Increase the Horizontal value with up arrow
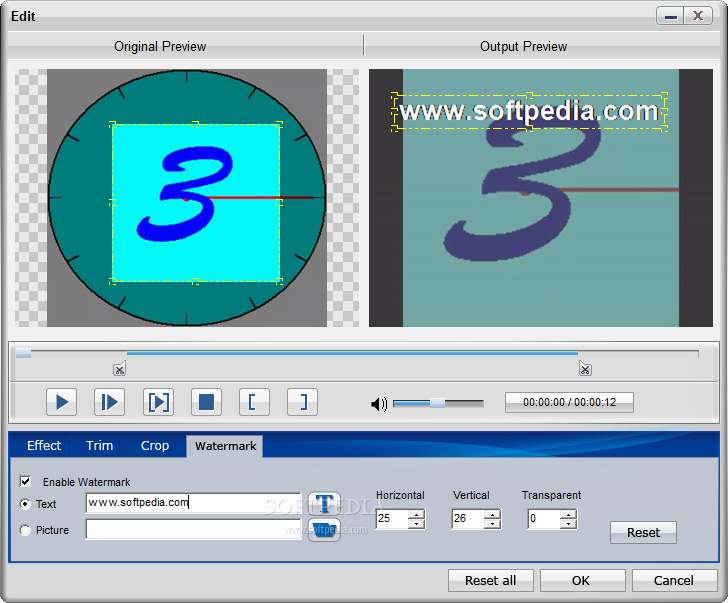This screenshot has height=603, width=728. point(416,514)
